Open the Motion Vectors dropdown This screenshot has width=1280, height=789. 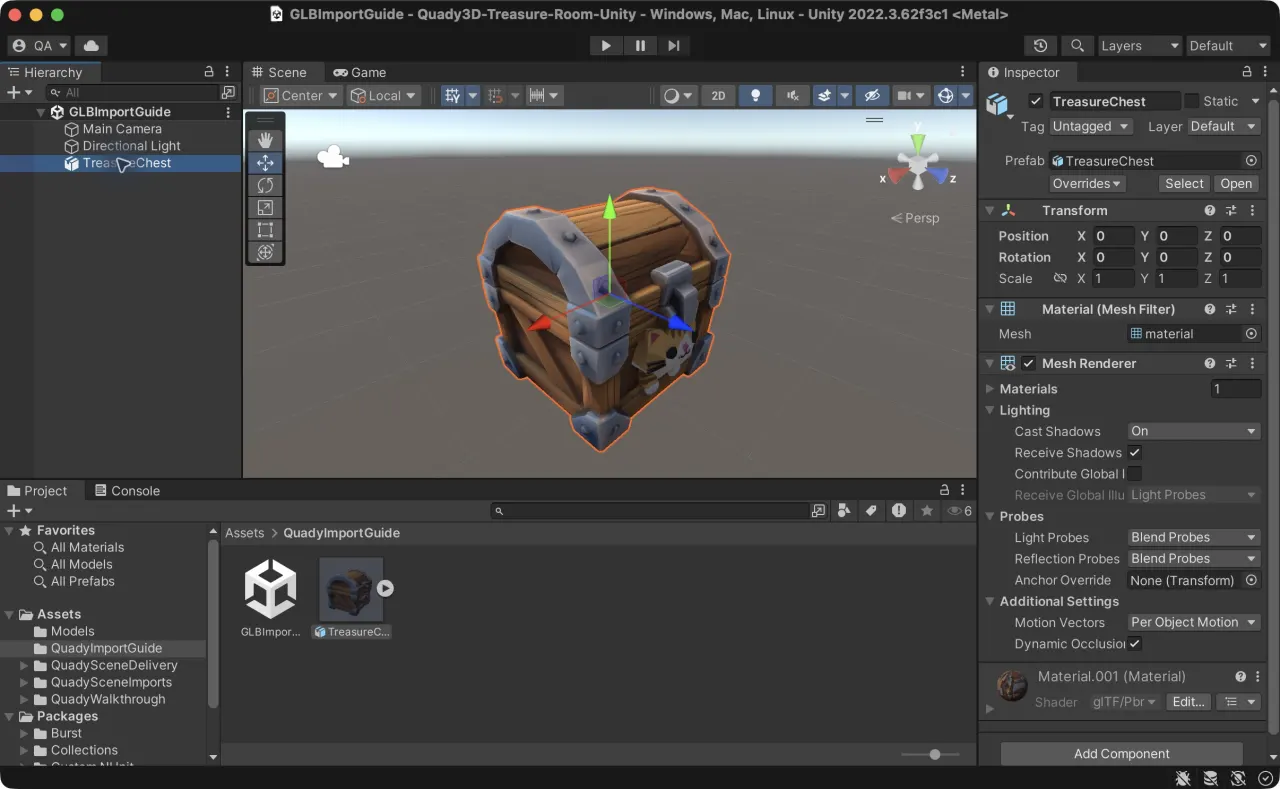(1194, 623)
